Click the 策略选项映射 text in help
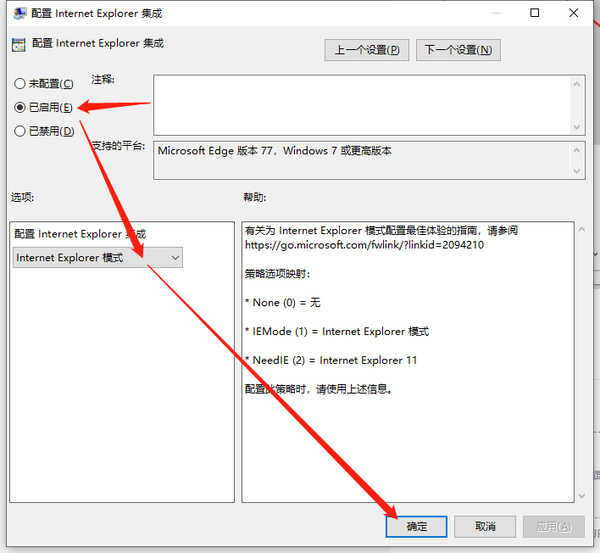The width and height of the screenshot is (600, 553). click(x=277, y=274)
